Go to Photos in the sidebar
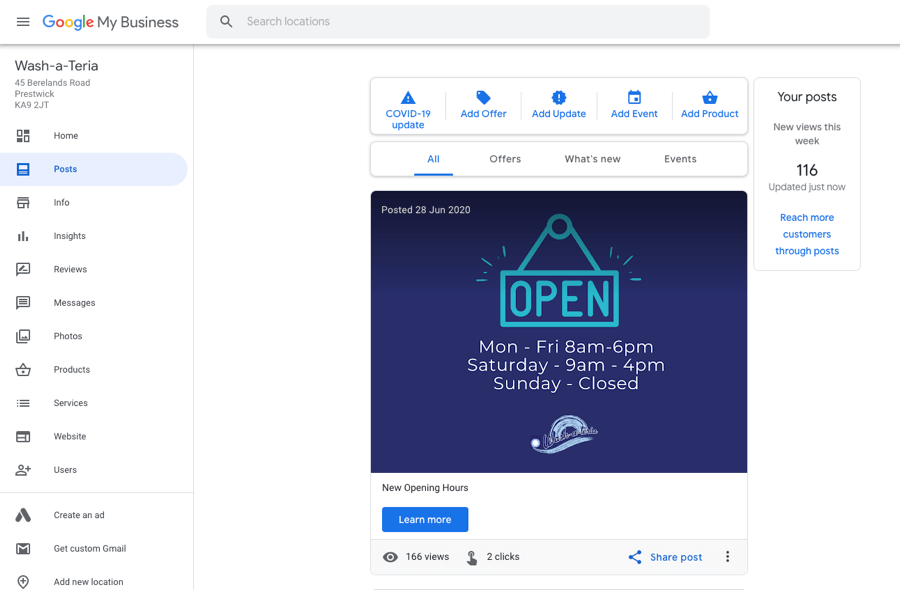This screenshot has height=590, width=900. click(68, 336)
